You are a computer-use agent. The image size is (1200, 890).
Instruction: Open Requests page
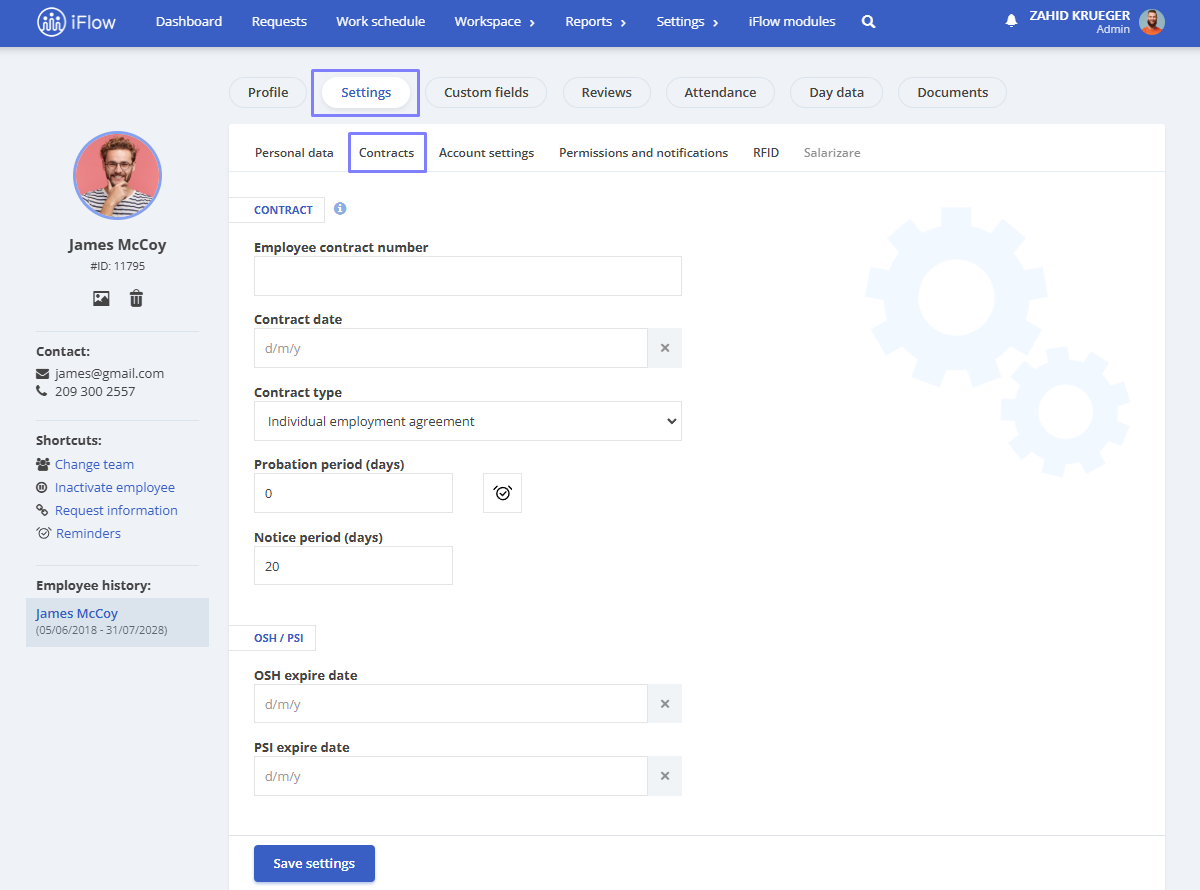pos(279,21)
